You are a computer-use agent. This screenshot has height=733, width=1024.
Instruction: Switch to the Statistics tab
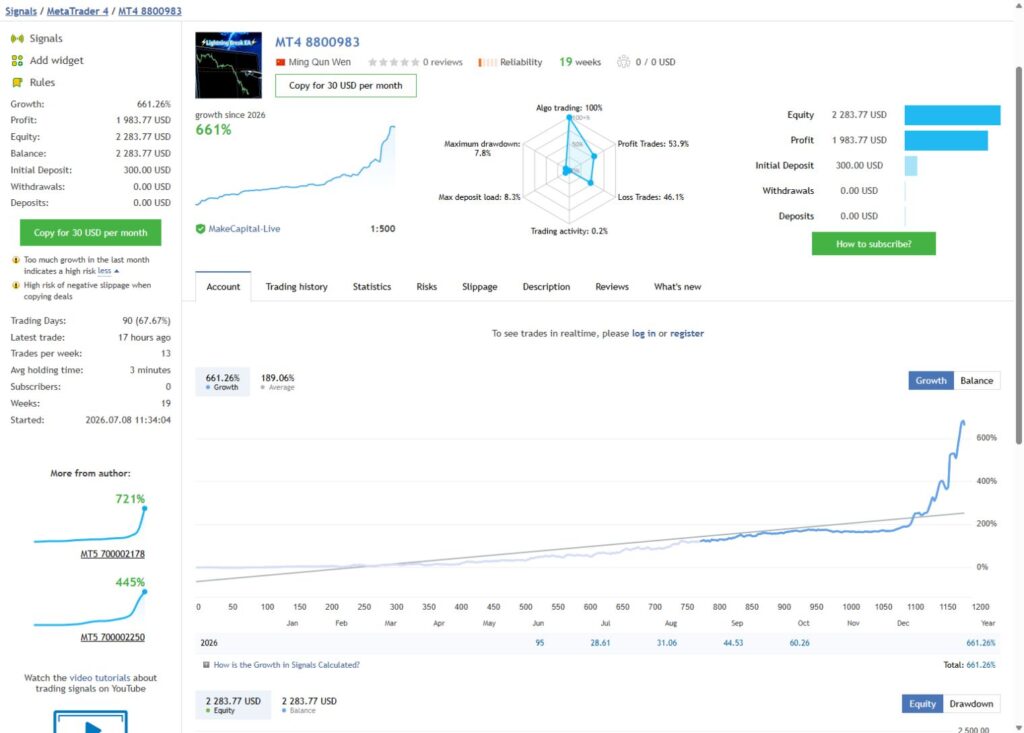click(372, 287)
